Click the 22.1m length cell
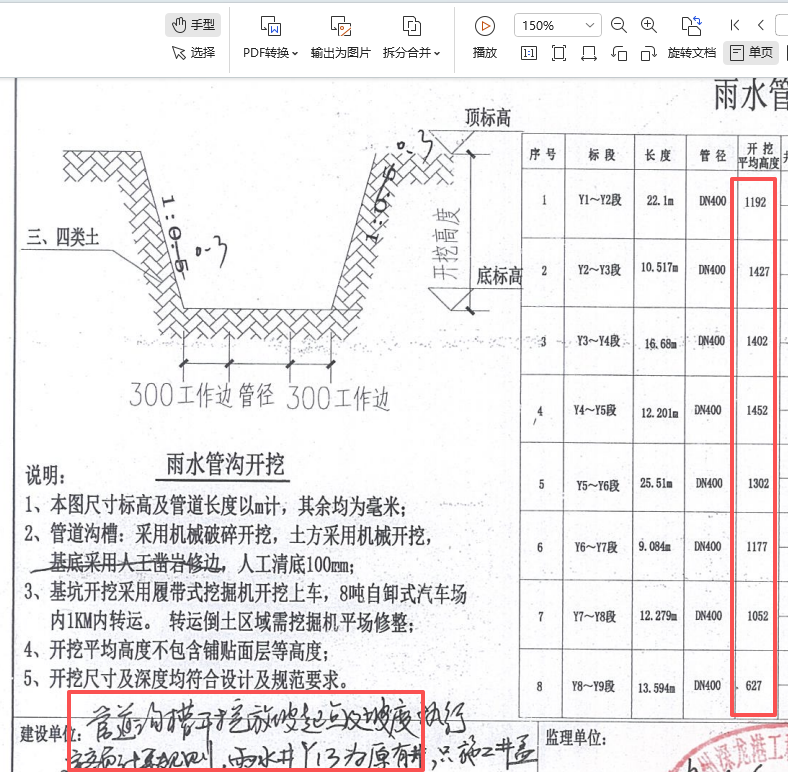 coord(660,201)
